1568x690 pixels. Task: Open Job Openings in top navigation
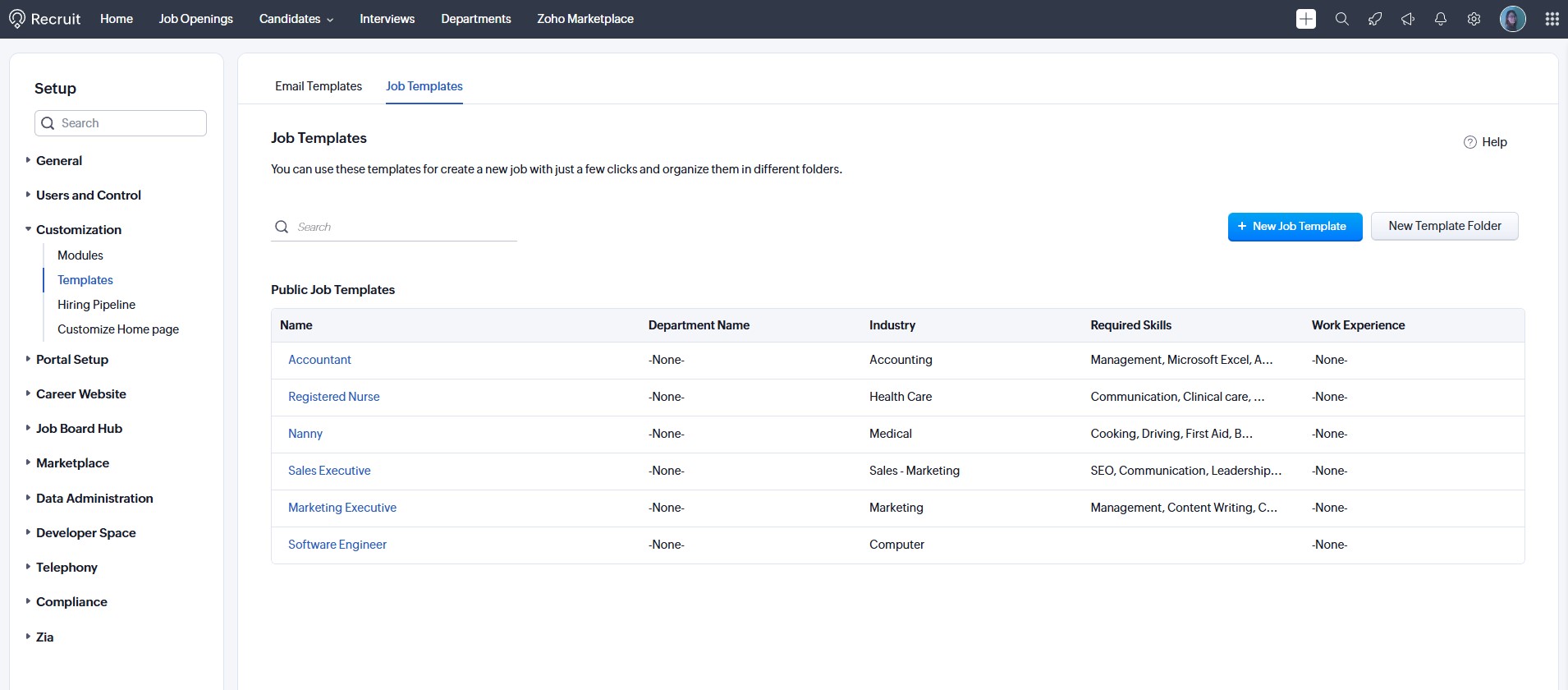pyautogui.click(x=196, y=19)
